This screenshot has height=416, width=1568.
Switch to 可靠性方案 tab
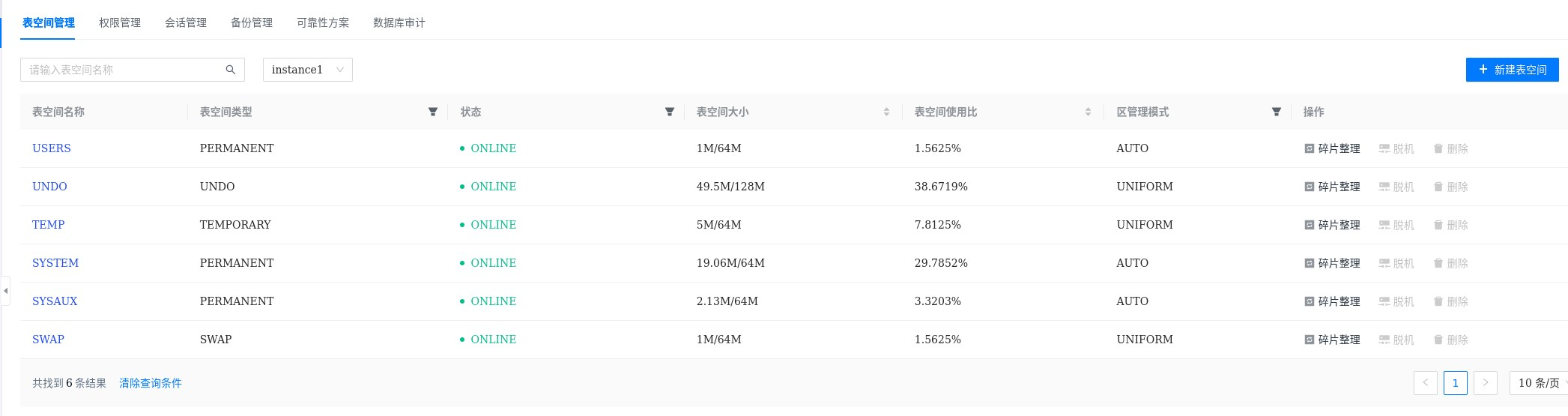tap(323, 22)
